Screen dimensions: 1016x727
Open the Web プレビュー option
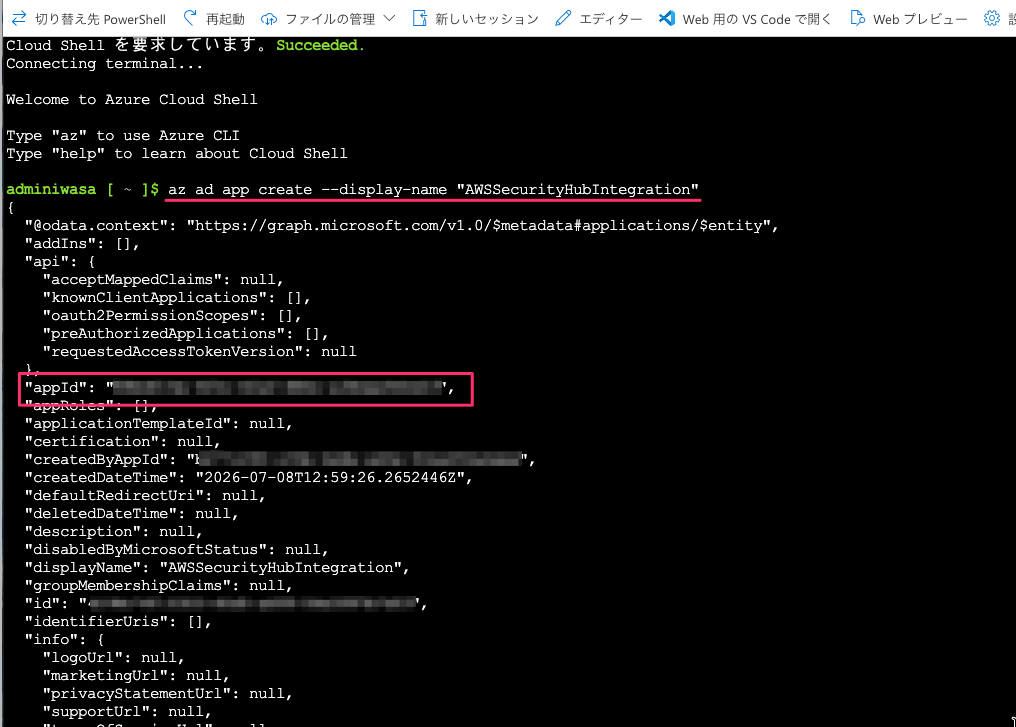[x=920, y=19]
